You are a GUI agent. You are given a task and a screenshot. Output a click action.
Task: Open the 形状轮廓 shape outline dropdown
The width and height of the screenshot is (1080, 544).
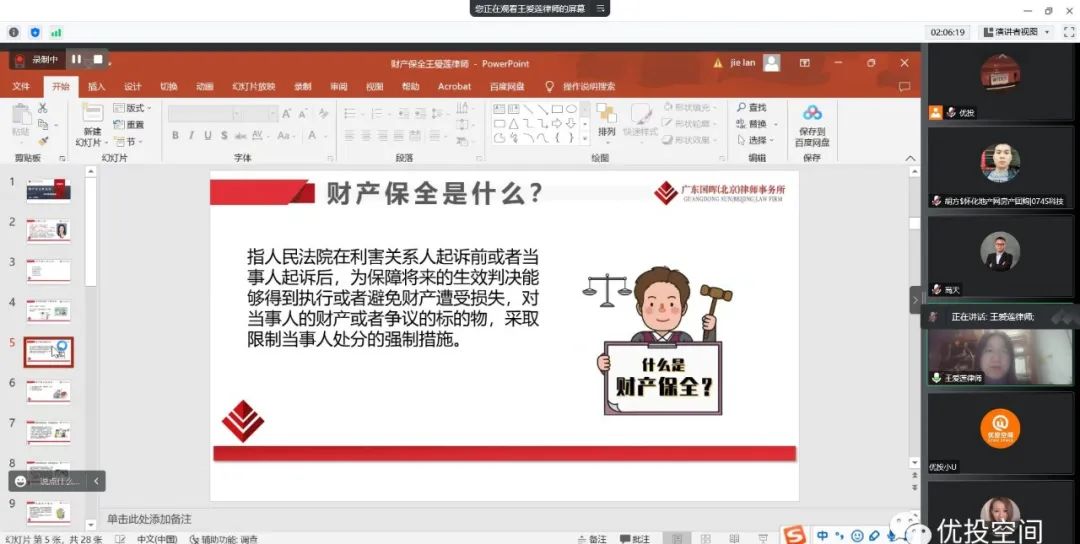point(689,123)
